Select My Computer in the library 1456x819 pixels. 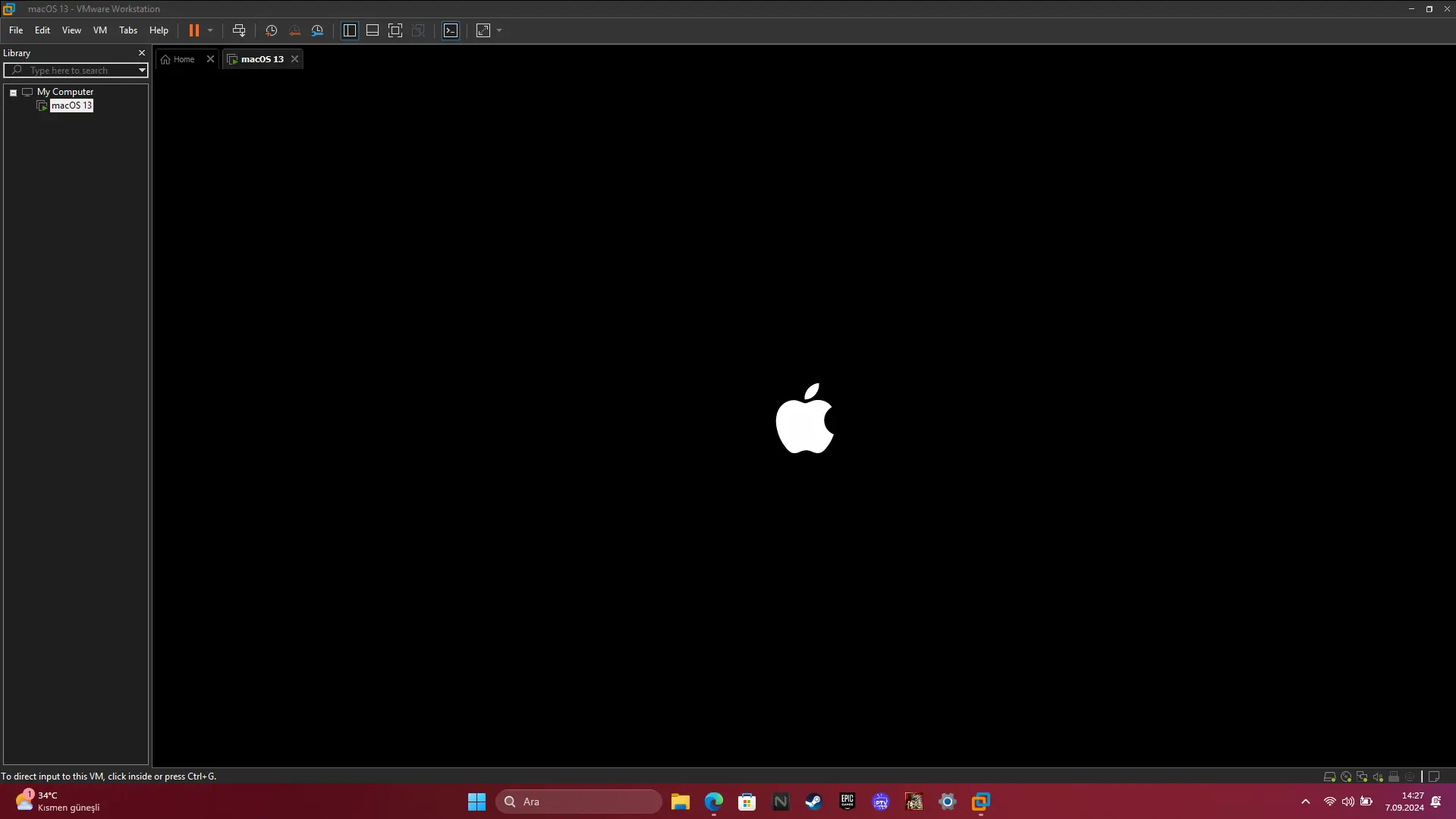pyautogui.click(x=65, y=92)
